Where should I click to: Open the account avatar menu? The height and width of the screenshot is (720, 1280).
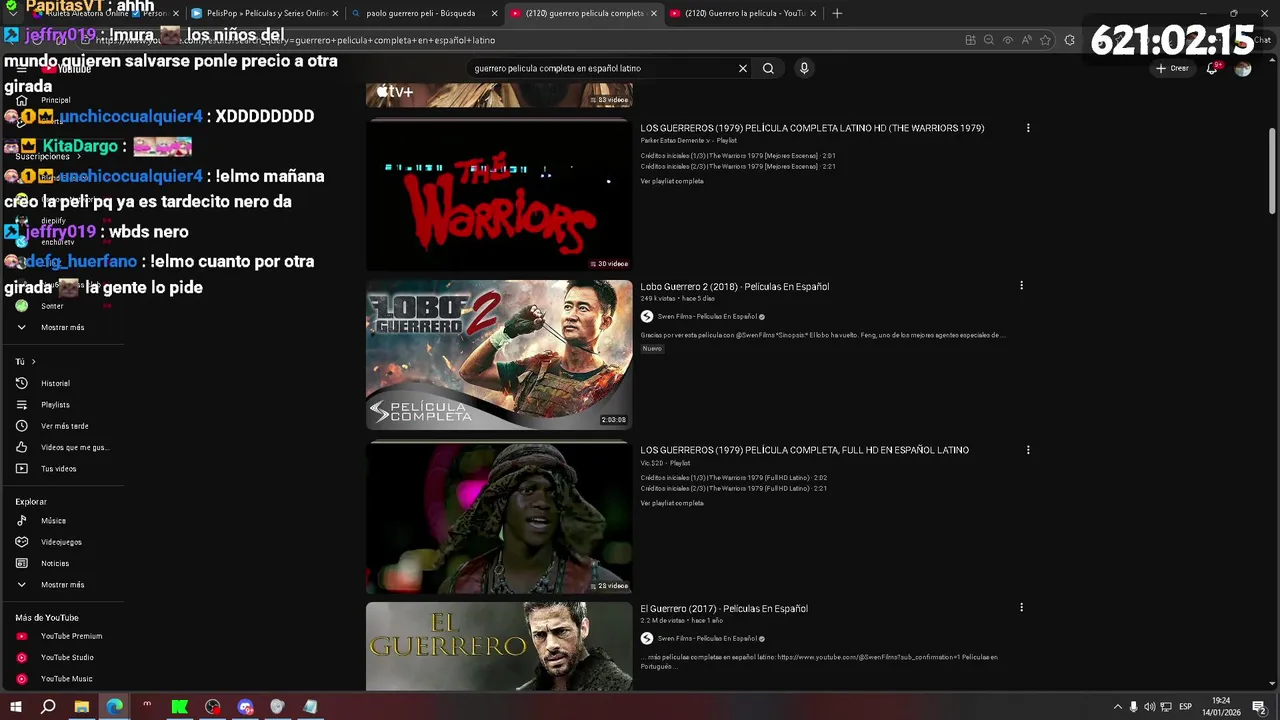pyautogui.click(x=1243, y=68)
